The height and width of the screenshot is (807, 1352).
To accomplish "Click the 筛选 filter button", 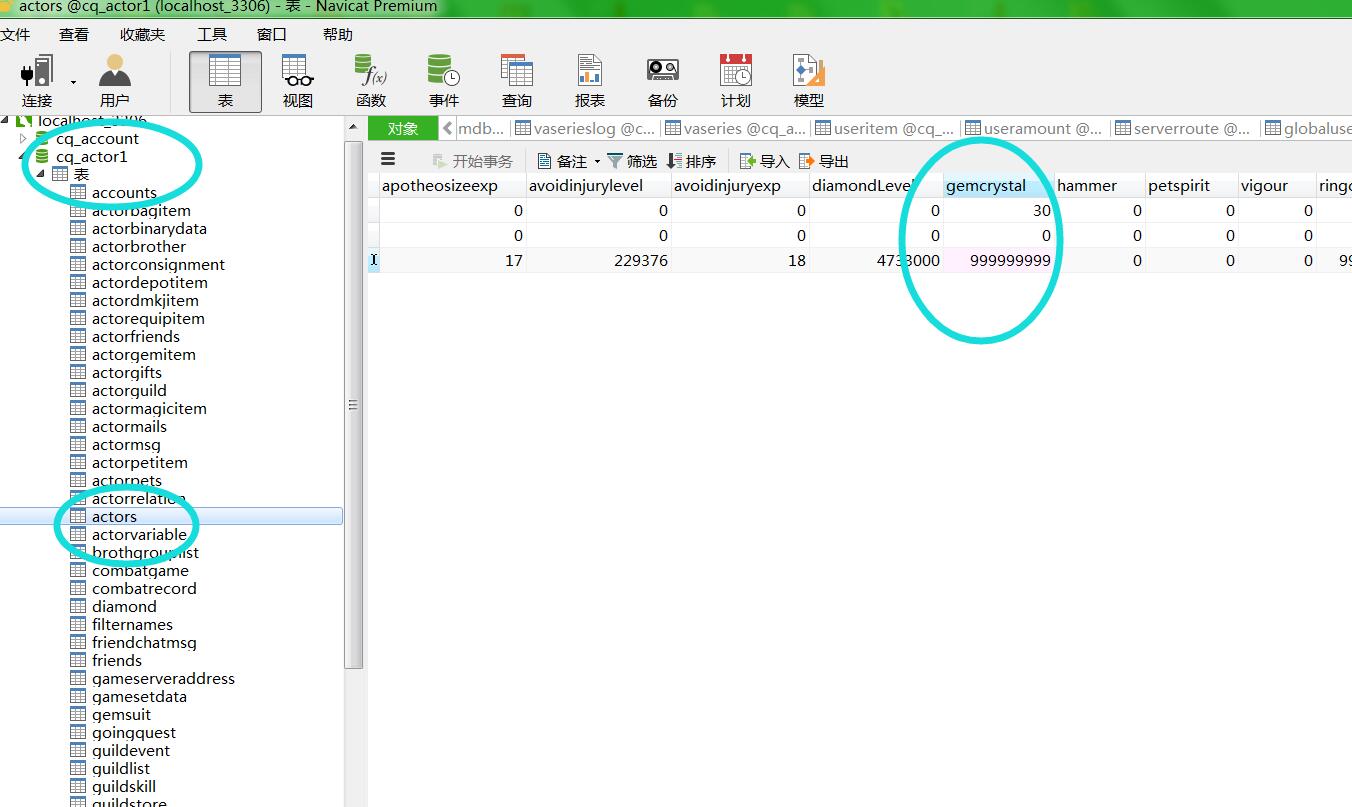I will [632, 161].
